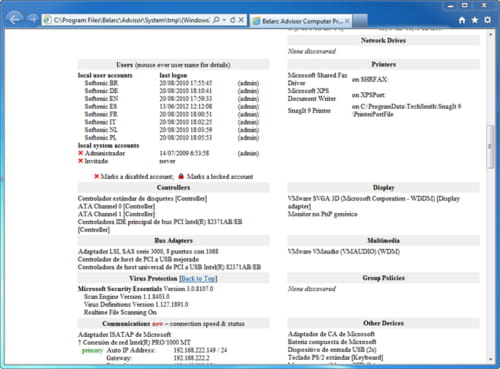Click the Bus Adapters section header
The height and width of the screenshot is (369, 500).
(173, 240)
